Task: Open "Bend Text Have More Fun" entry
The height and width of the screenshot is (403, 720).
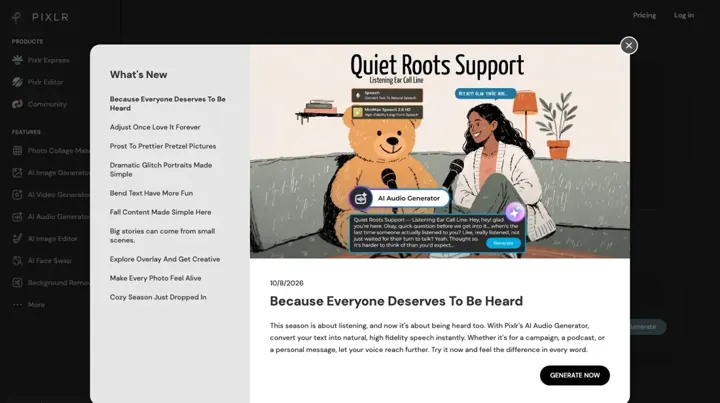Action: click(x=151, y=193)
